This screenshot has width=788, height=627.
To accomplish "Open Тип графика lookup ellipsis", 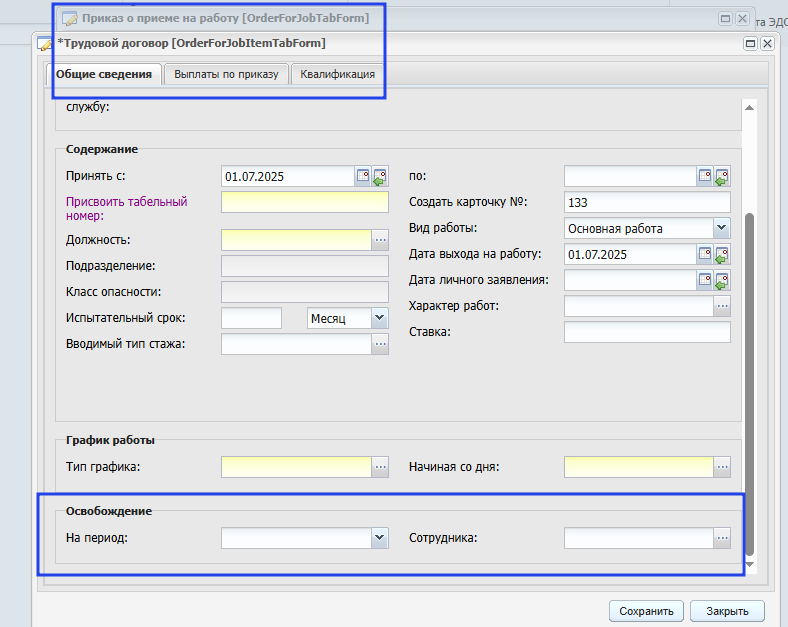I will coord(380,467).
